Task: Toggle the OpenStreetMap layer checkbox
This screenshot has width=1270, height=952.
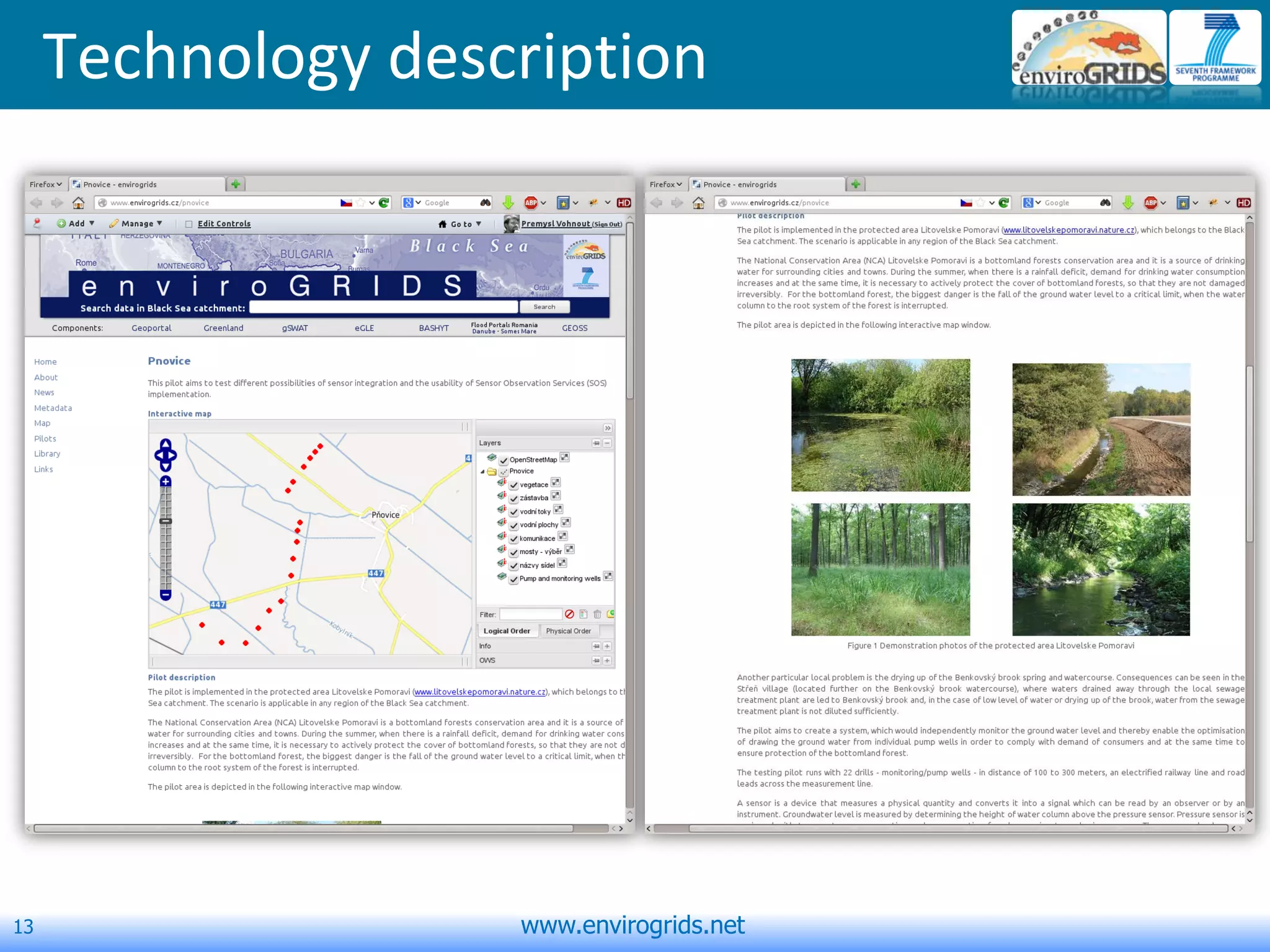Action: tap(504, 461)
